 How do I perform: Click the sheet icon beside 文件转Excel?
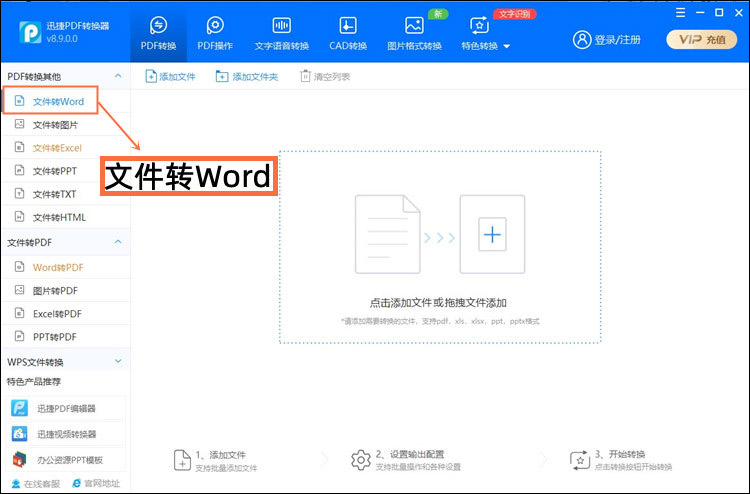click(19, 147)
